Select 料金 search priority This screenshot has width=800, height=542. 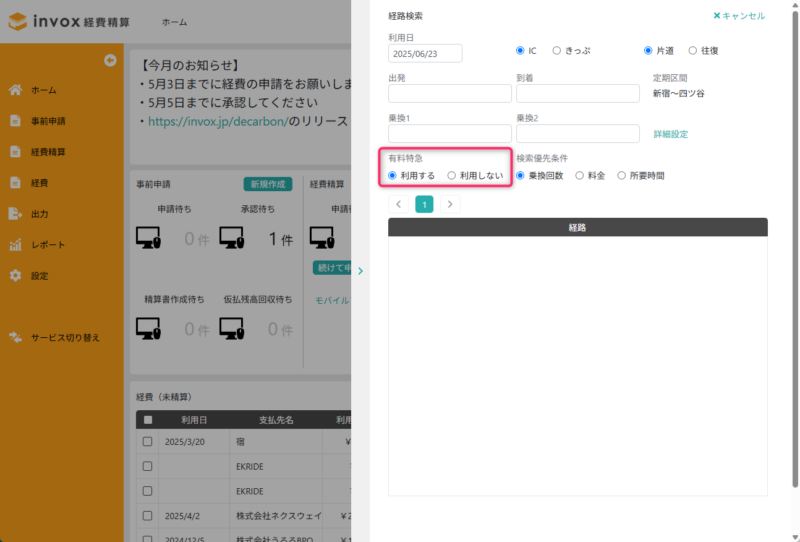(580, 176)
